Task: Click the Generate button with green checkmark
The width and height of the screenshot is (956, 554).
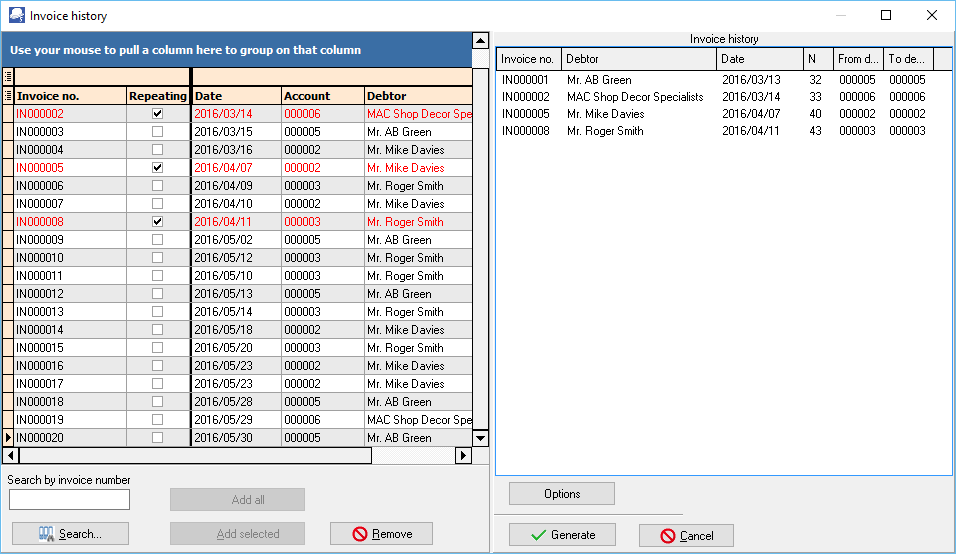Action: pyautogui.click(x=562, y=535)
